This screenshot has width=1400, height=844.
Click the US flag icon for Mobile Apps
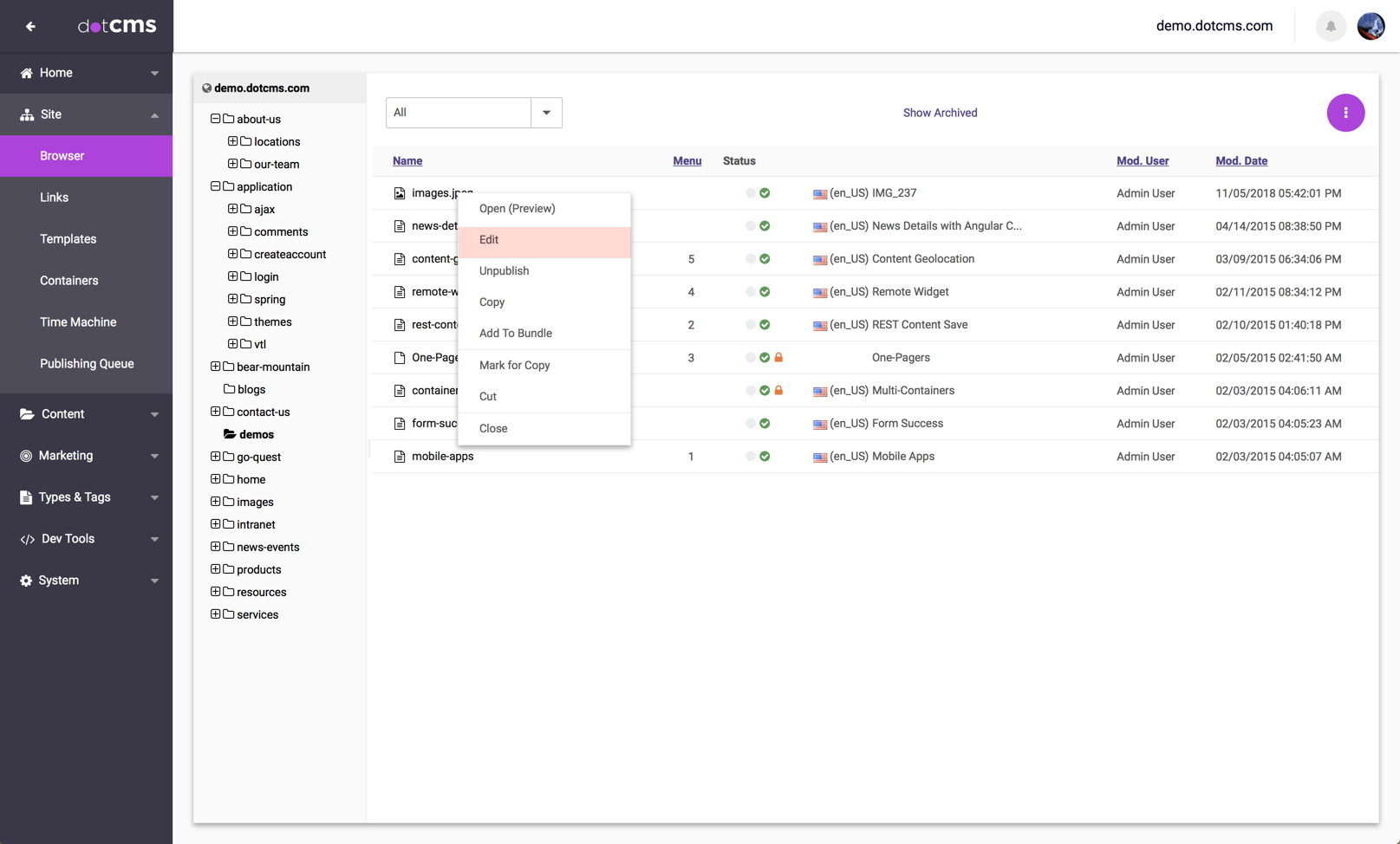(x=819, y=458)
